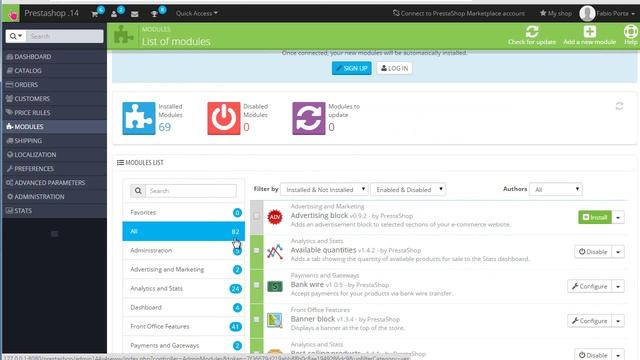640x360 pixels.
Task: Click the Bank wire module icon
Action: tap(275, 287)
